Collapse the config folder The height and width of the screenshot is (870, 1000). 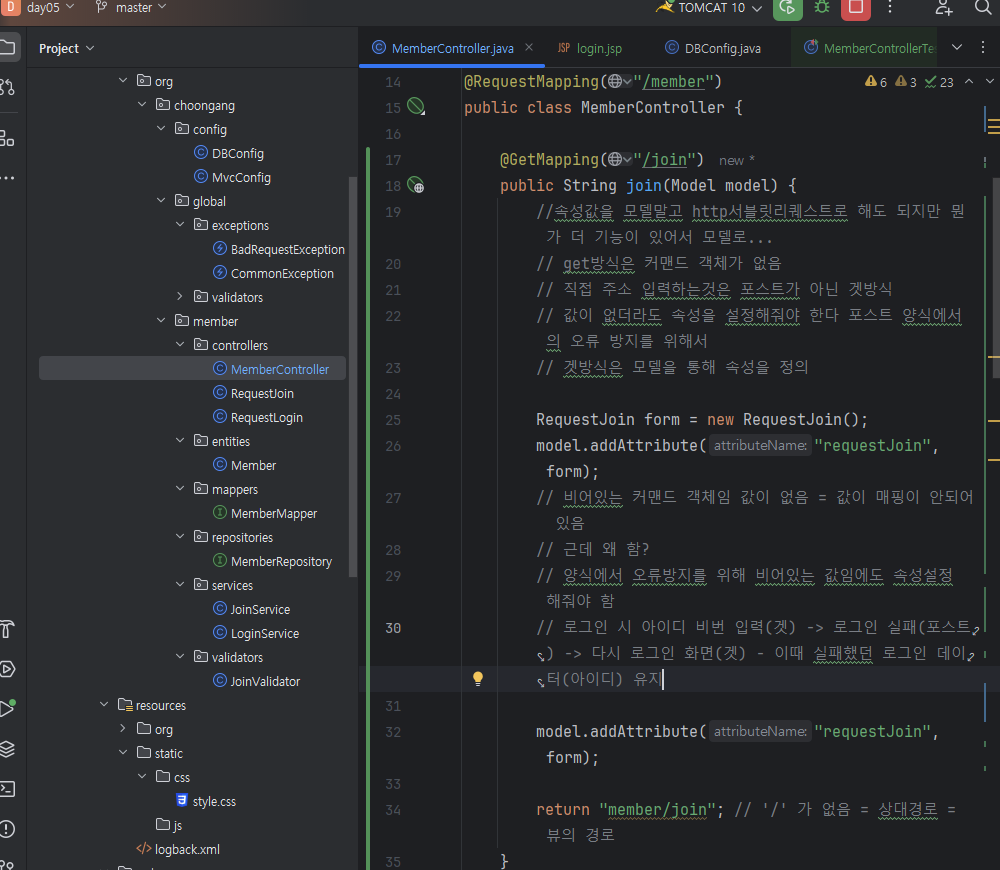coord(161,129)
